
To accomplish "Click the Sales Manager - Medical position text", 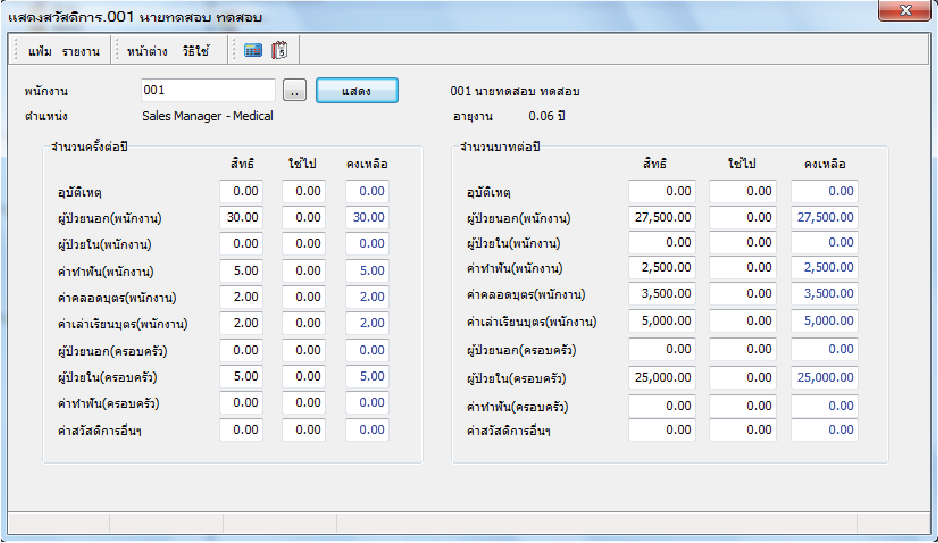I will pos(208,115).
